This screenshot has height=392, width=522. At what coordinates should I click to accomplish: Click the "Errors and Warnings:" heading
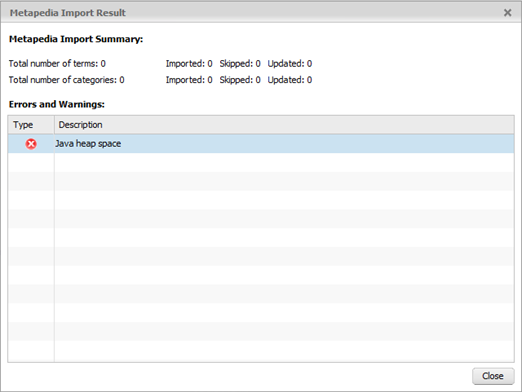pos(57,104)
